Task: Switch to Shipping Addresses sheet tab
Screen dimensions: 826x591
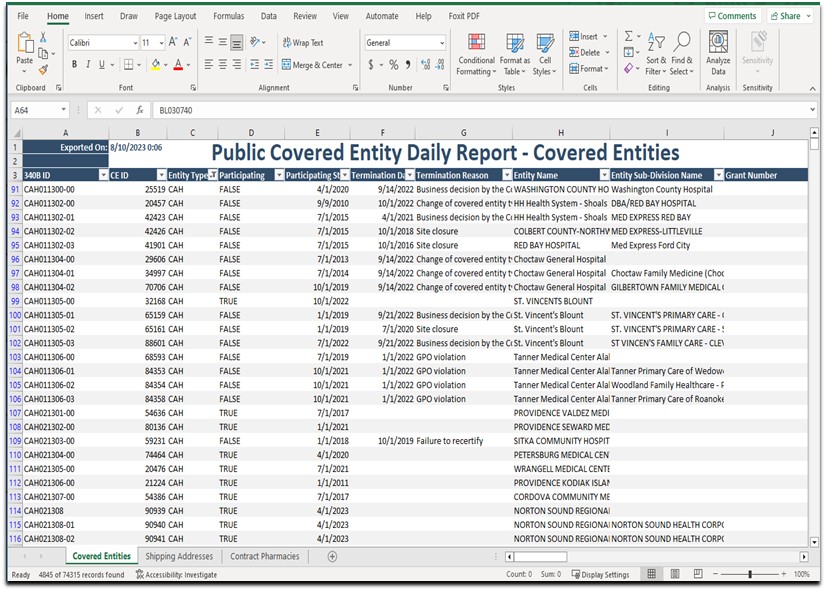Action: point(179,556)
